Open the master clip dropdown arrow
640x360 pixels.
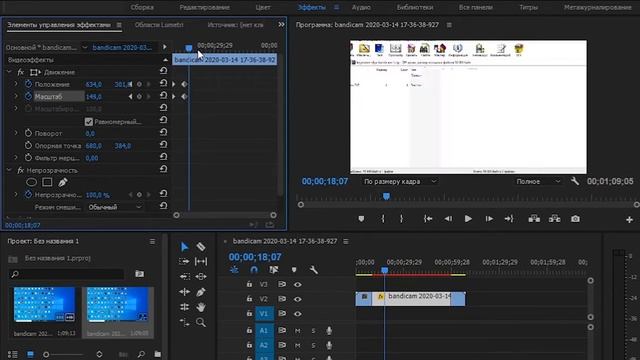85,47
